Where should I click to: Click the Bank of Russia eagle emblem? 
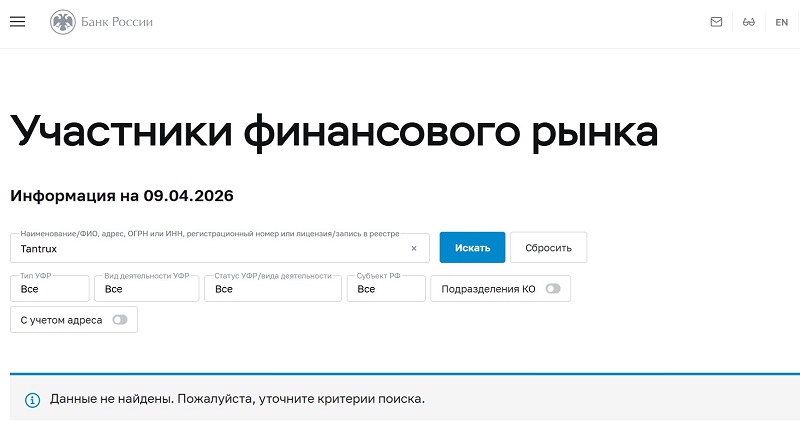point(63,22)
